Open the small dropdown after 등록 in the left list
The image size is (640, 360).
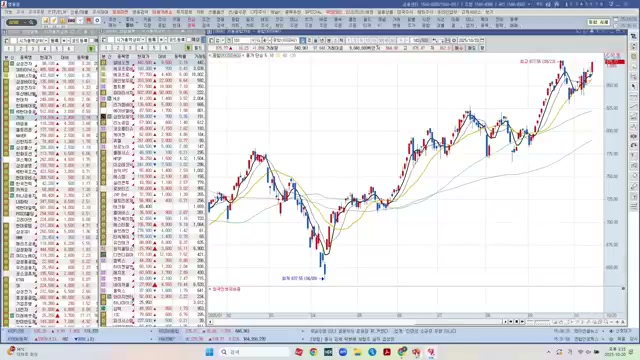(69, 40)
